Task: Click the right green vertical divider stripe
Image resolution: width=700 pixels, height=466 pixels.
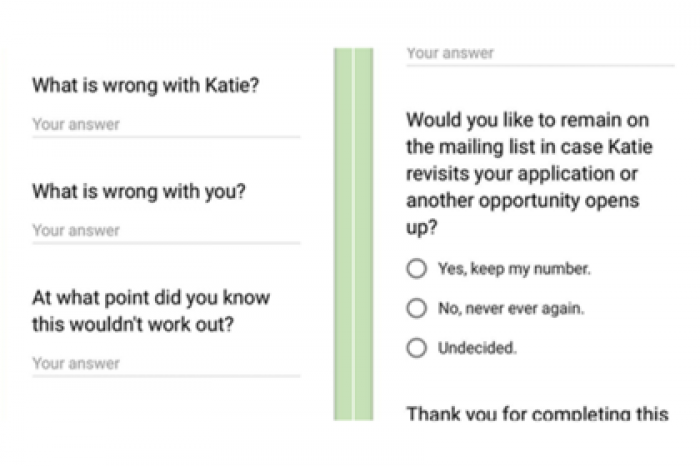Action: [364, 234]
